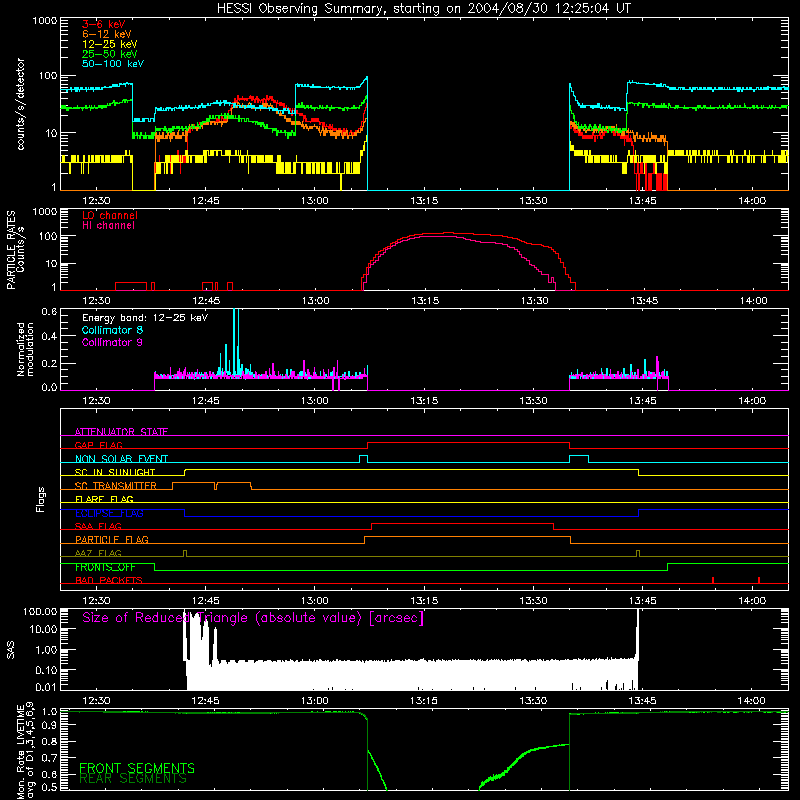Click the ECLIPSE FLAG label
The width and height of the screenshot is (800, 800).
[109, 513]
